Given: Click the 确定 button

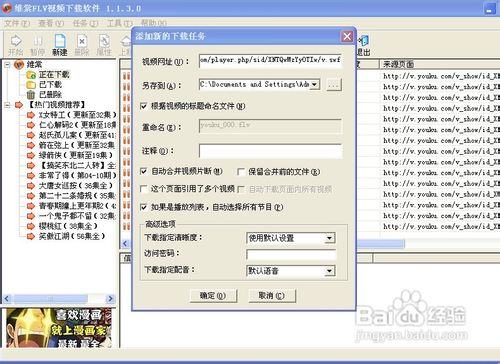Looking at the screenshot, I should pyautogui.click(x=213, y=296).
